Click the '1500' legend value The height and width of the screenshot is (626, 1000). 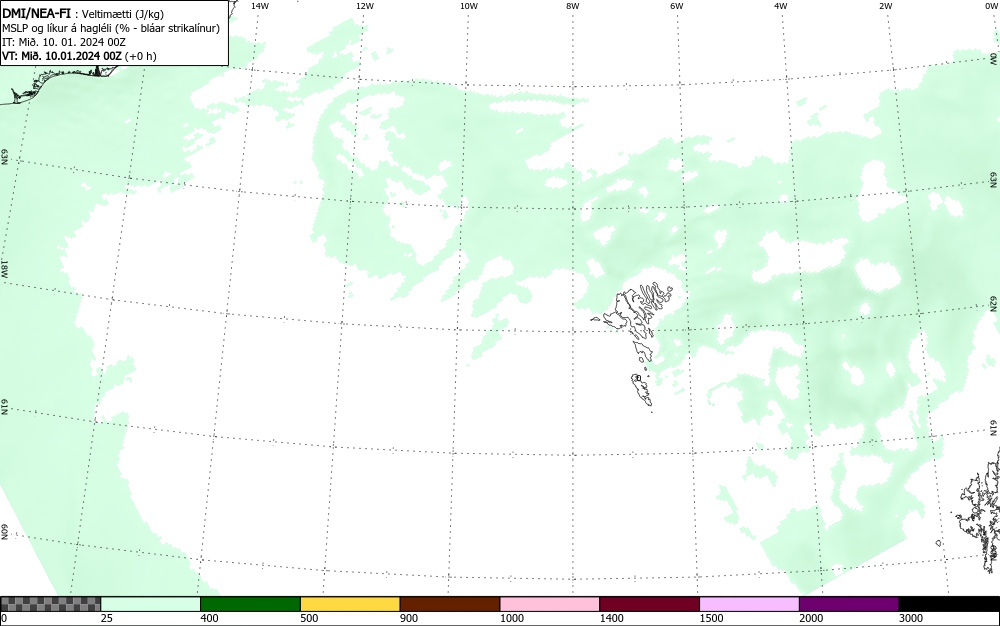coord(711,618)
